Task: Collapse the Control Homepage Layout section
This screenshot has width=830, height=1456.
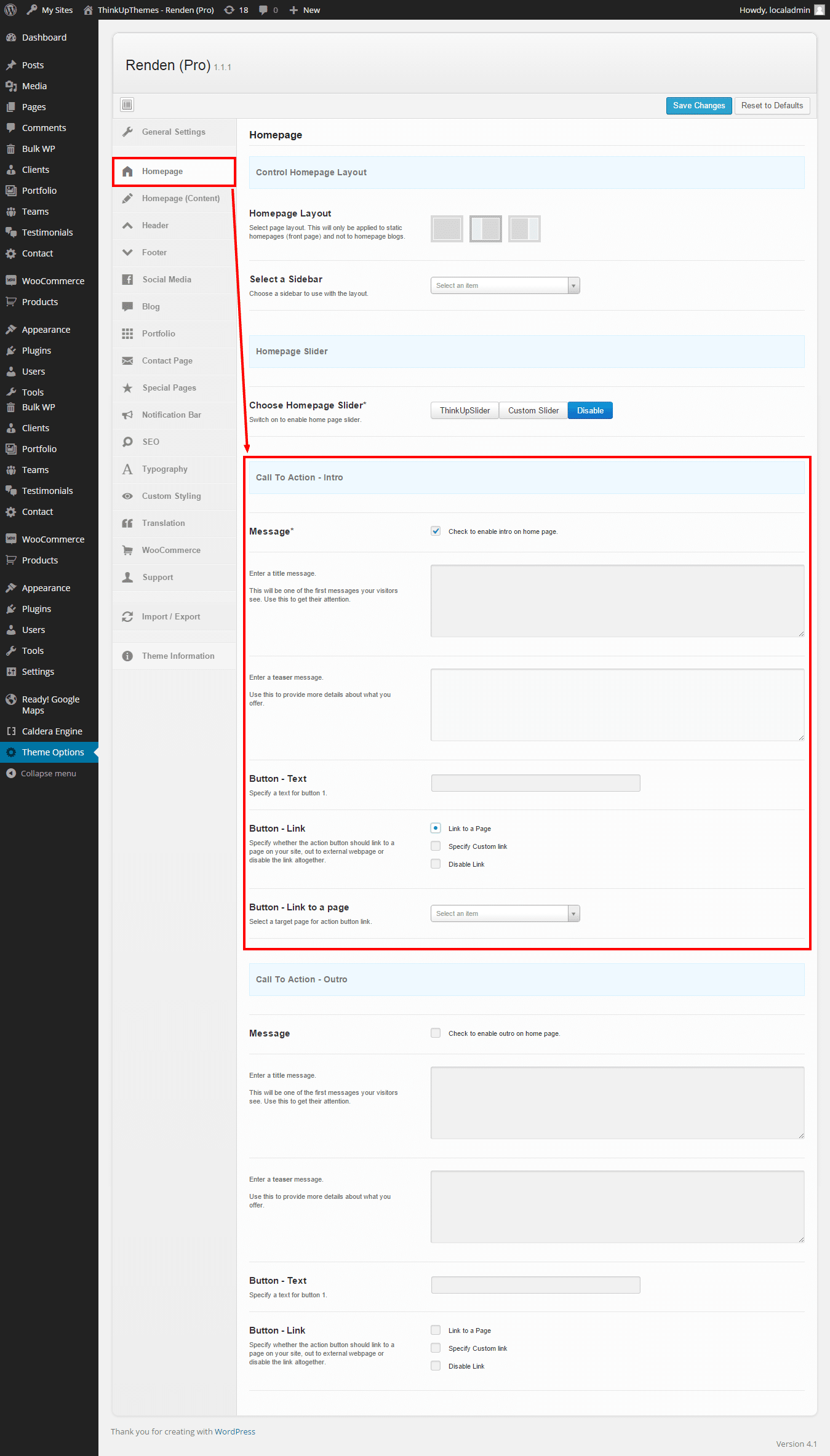Action: click(527, 172)
